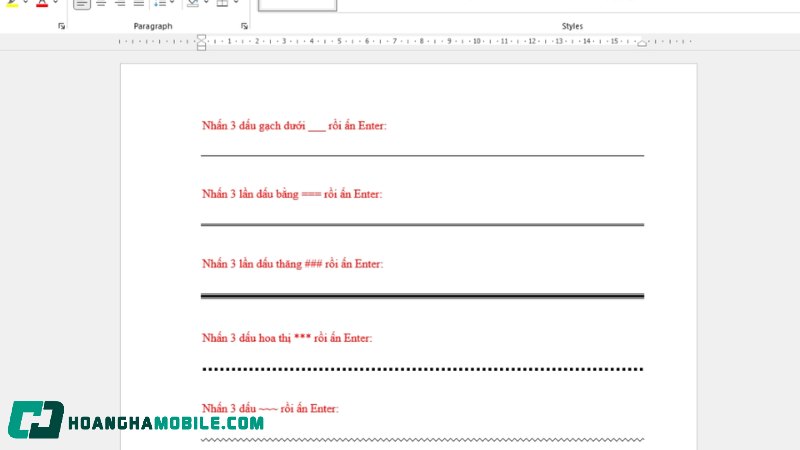Open the Font dialog launcher
This screenshot has width=800, height=450.
61,26
